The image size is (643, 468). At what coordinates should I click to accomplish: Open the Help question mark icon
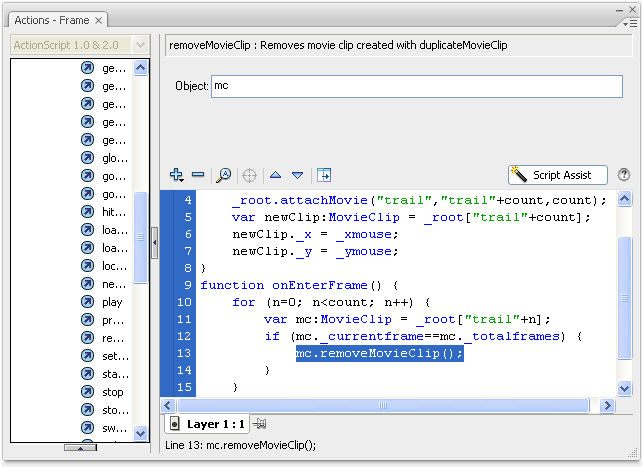point(625,175)
